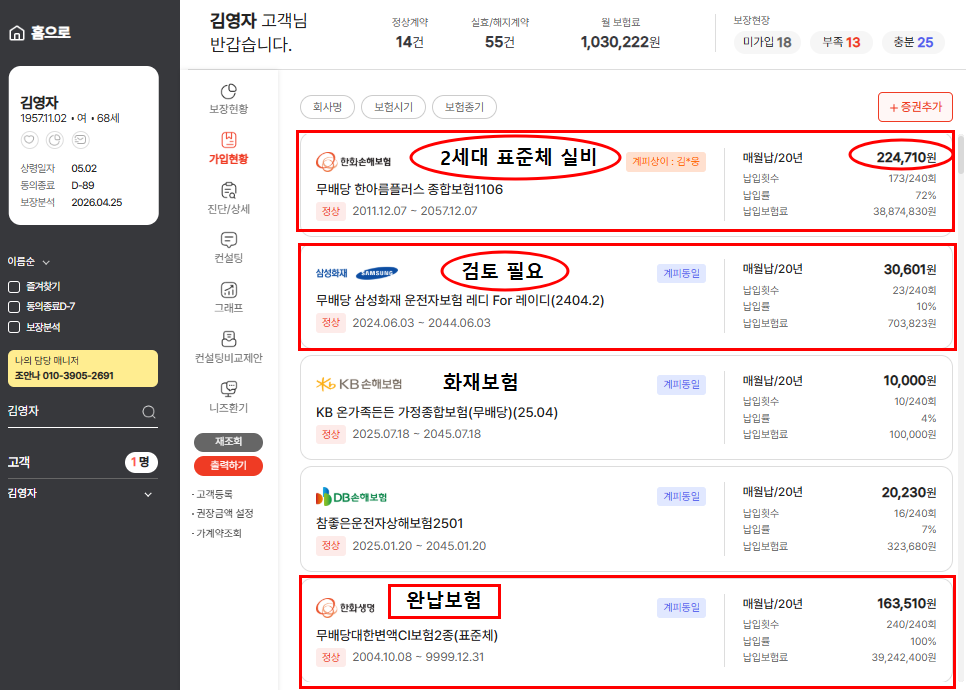Click 증권추가 to add a policy
Image resolution: width=966 pixels, height=690 pixels.
click(914, 107)
